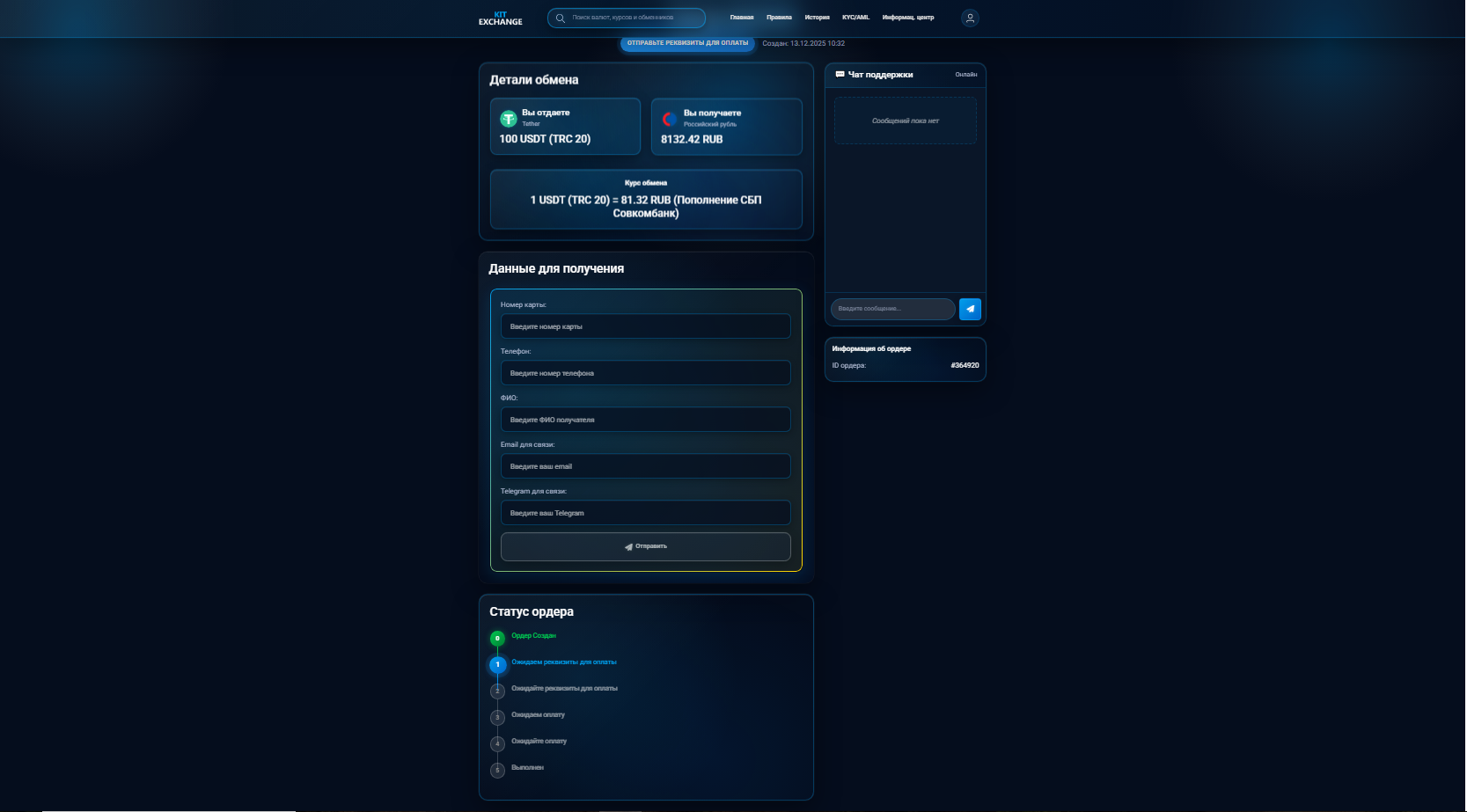1467x812 pixels.
Task: Focus the Telegram contact input field
Action: [x=645, y=513]
